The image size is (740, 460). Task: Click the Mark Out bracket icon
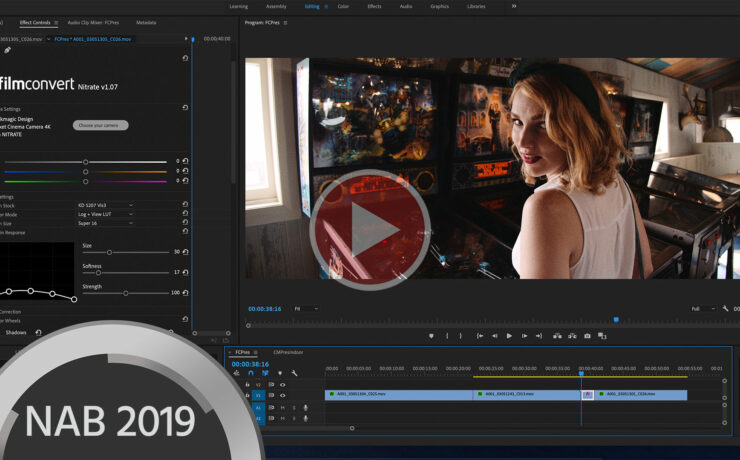click(x=461, y=336)
